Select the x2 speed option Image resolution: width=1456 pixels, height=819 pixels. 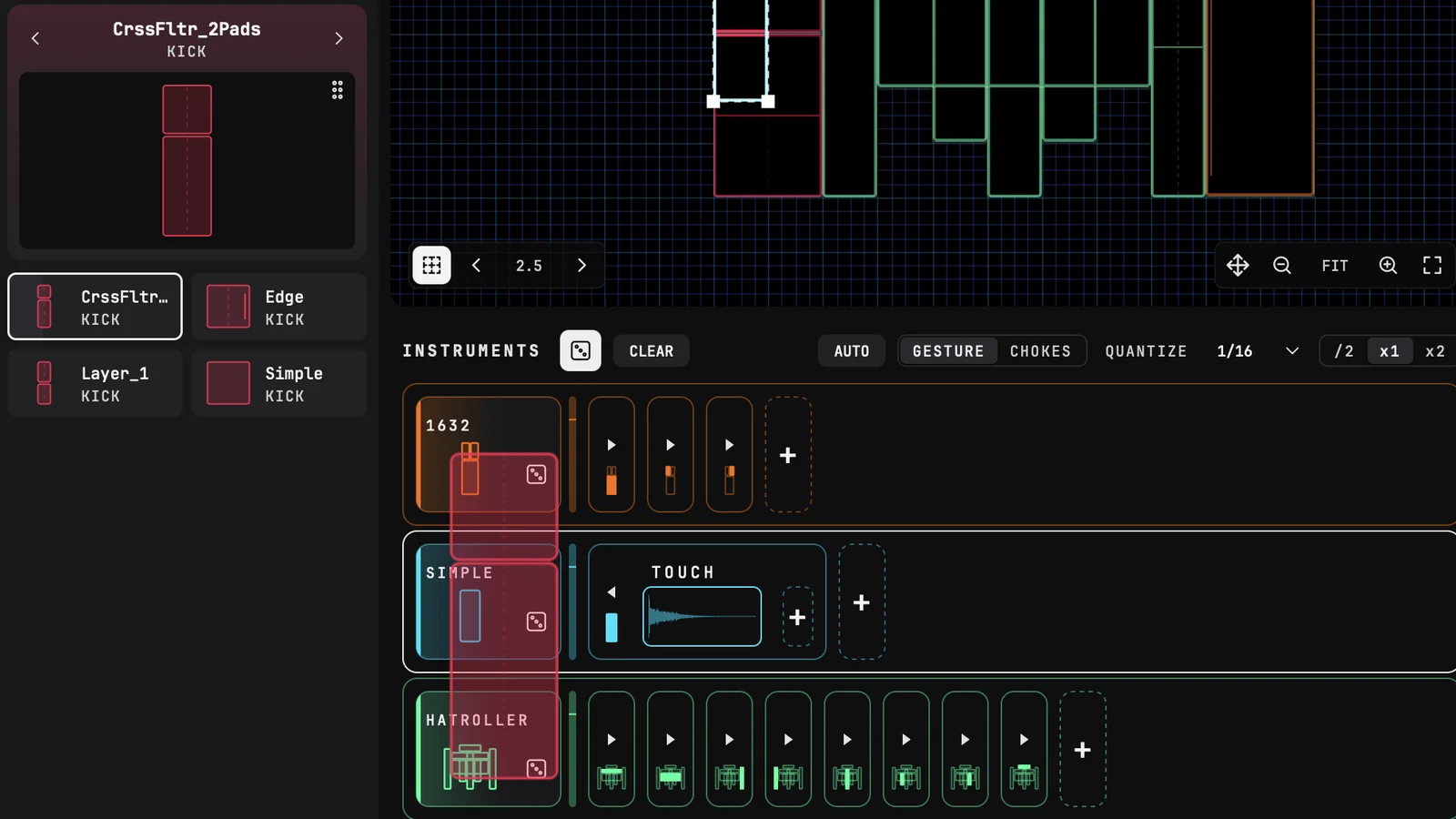tap(1435, 351)
